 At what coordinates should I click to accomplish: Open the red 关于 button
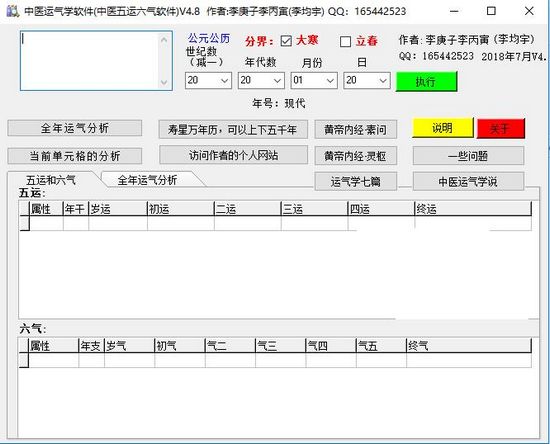[x=501, y=128]
